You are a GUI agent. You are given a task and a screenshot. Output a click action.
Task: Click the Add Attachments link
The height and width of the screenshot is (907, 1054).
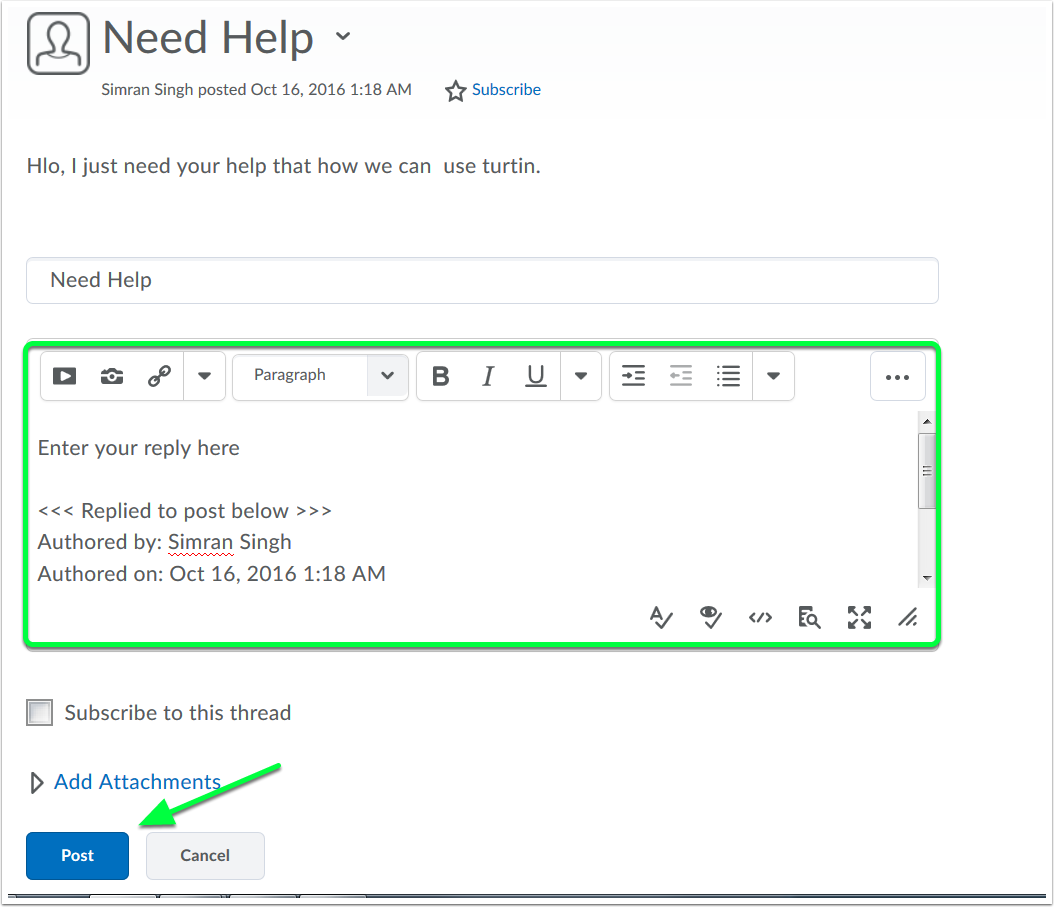[138, 782]
